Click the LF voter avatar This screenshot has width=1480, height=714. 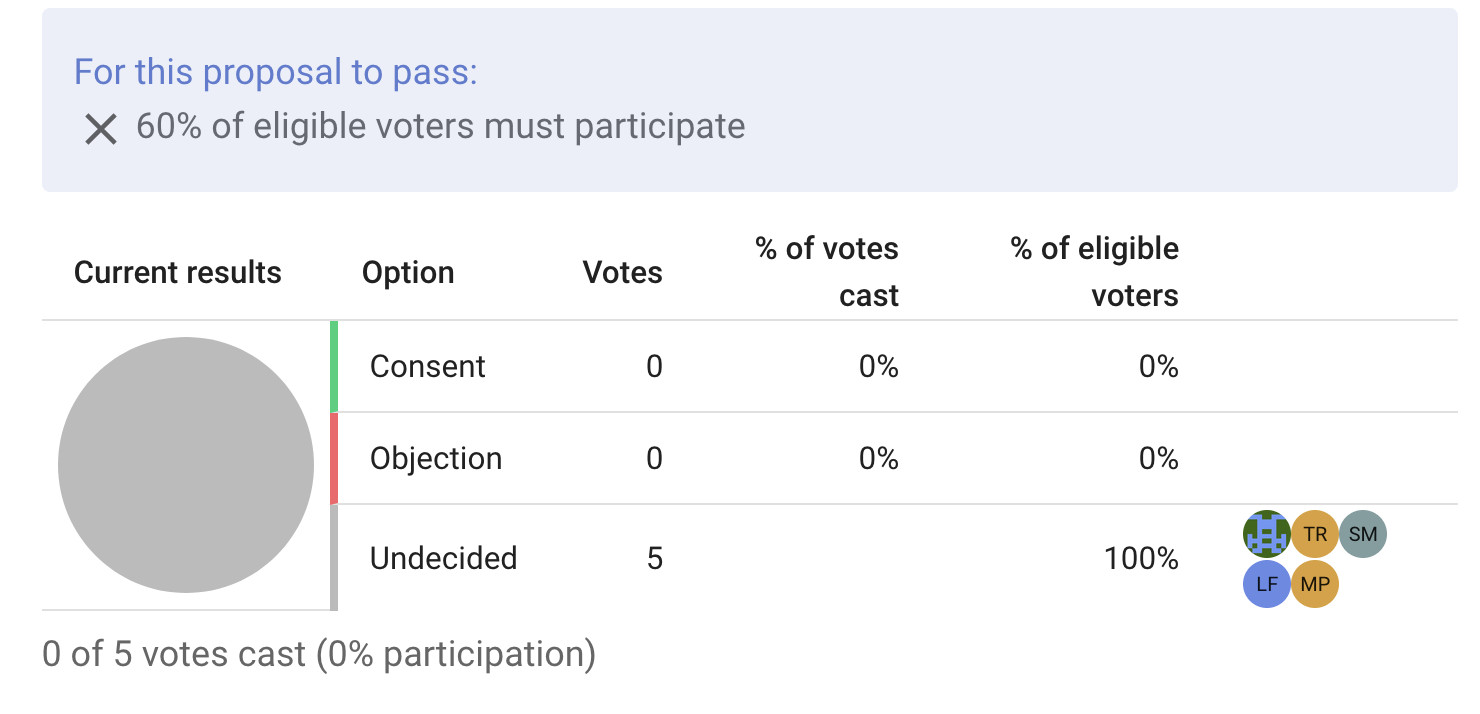[x=1267, y=584]
